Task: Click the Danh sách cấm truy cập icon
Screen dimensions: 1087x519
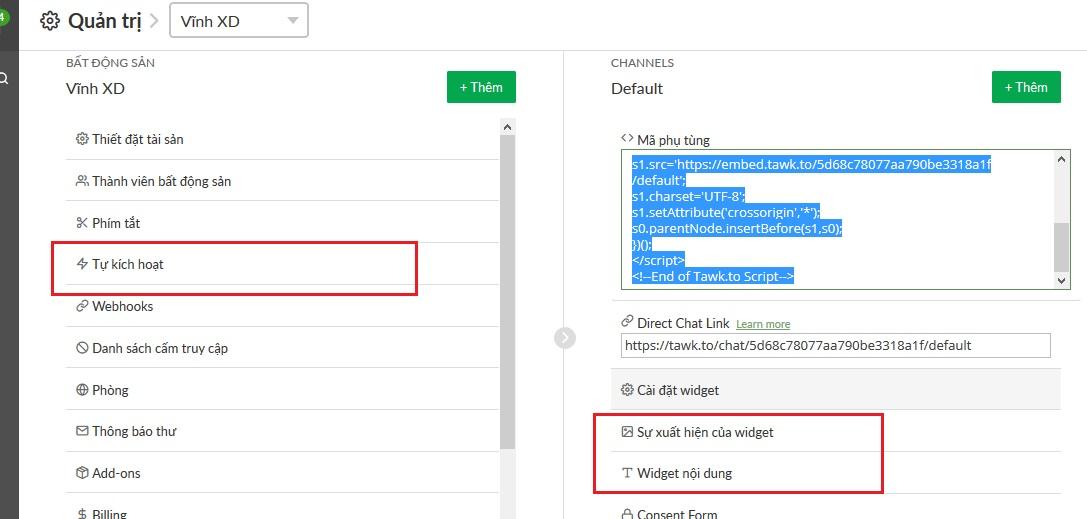Action: coord(82,348)
